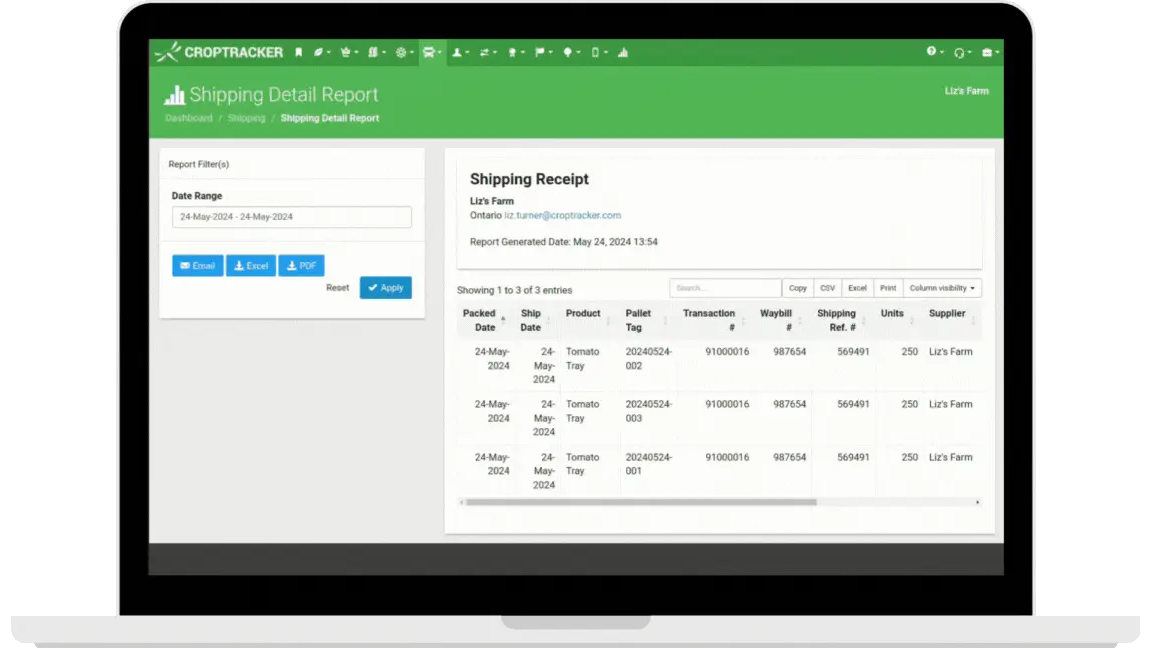
Task: Open the transfer arrows menu icon
Action: point(487,52)
